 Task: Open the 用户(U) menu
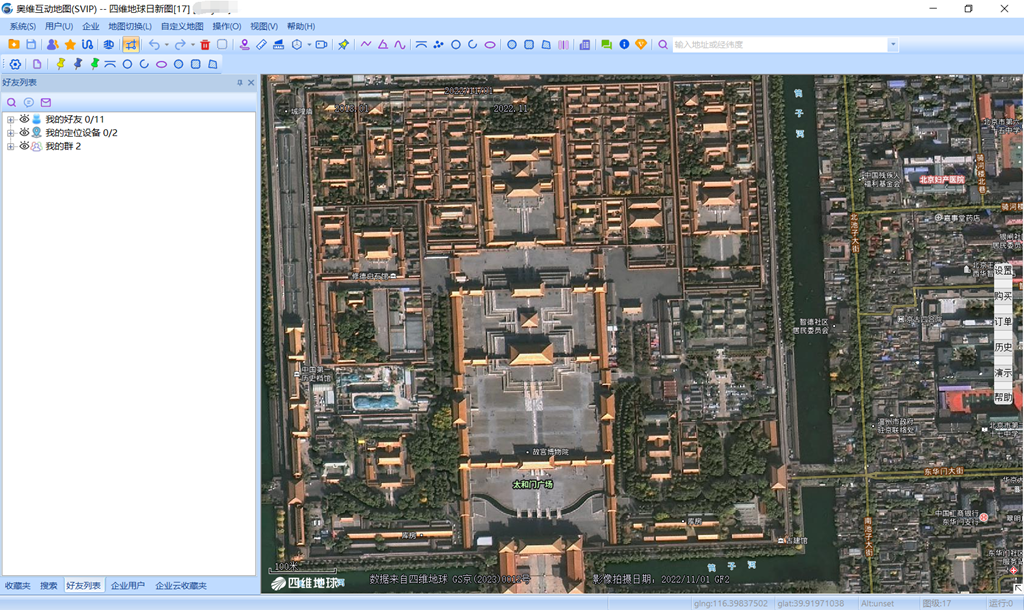[x=59, y=26]
